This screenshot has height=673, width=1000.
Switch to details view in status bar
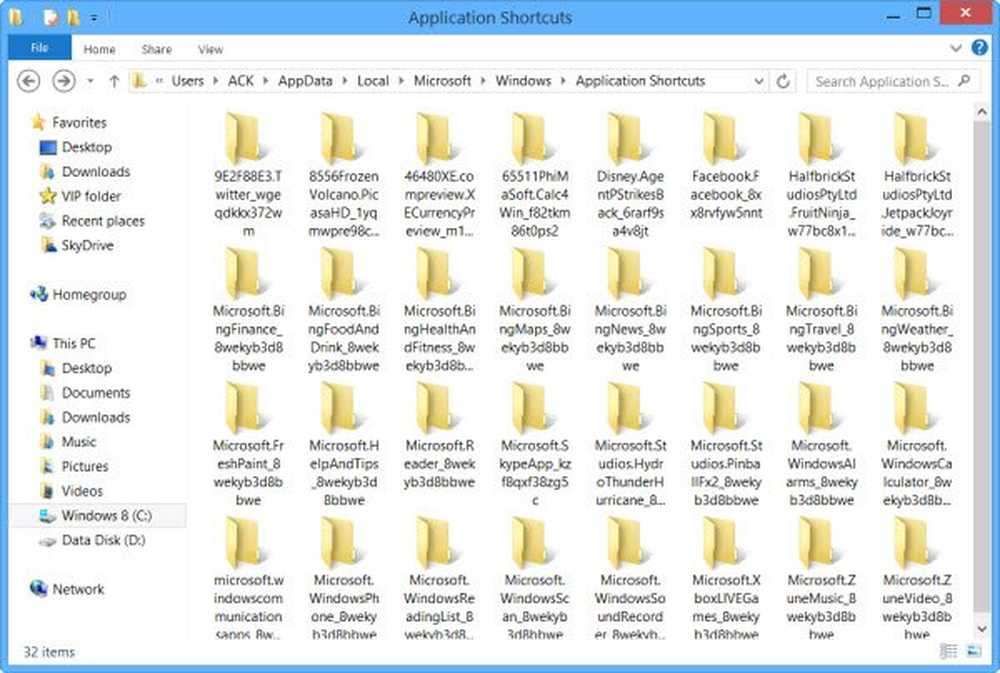coord(948,651)
